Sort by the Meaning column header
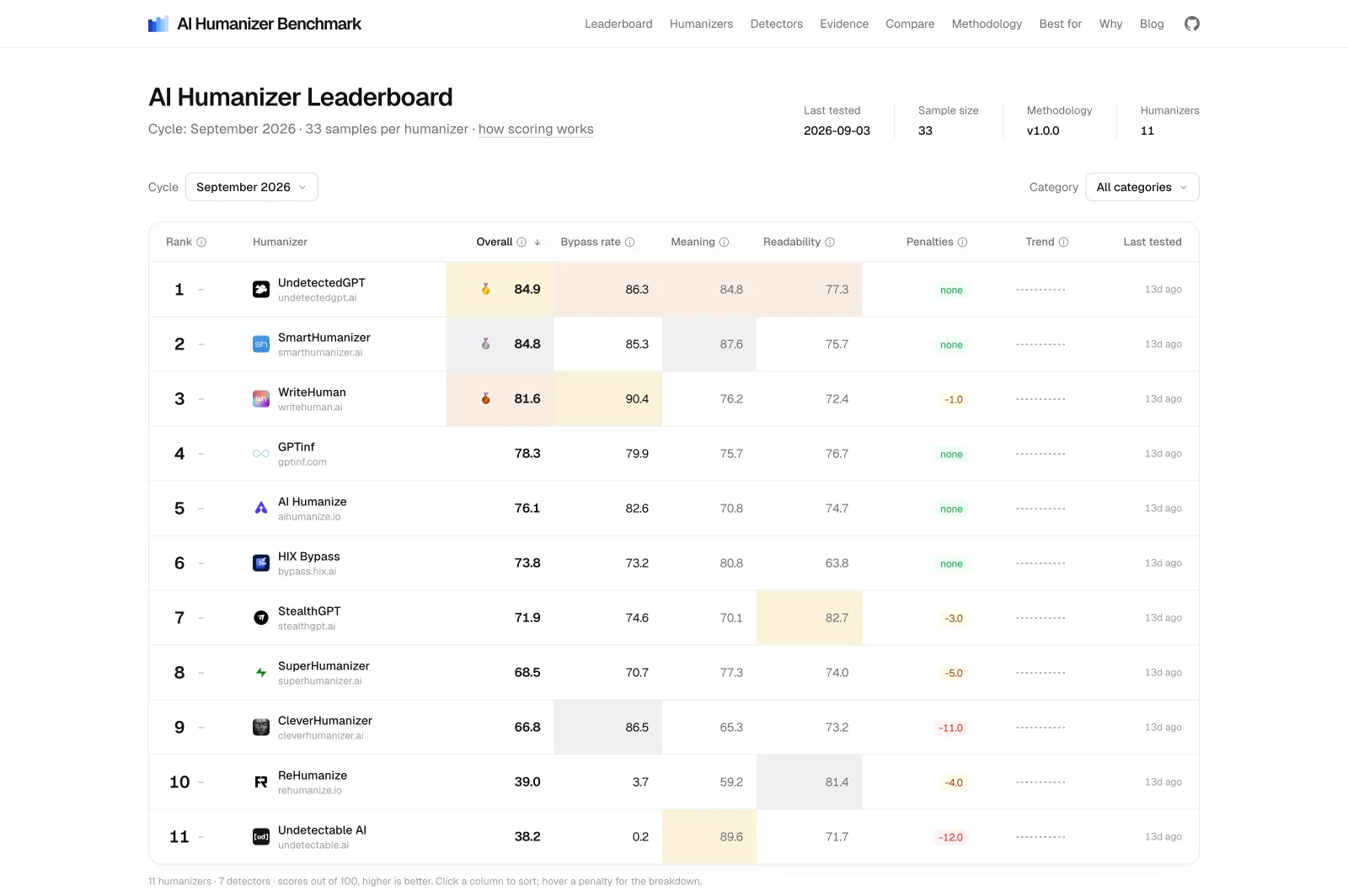The width and height of the screenshot is (1348, 896). (693, 242)
